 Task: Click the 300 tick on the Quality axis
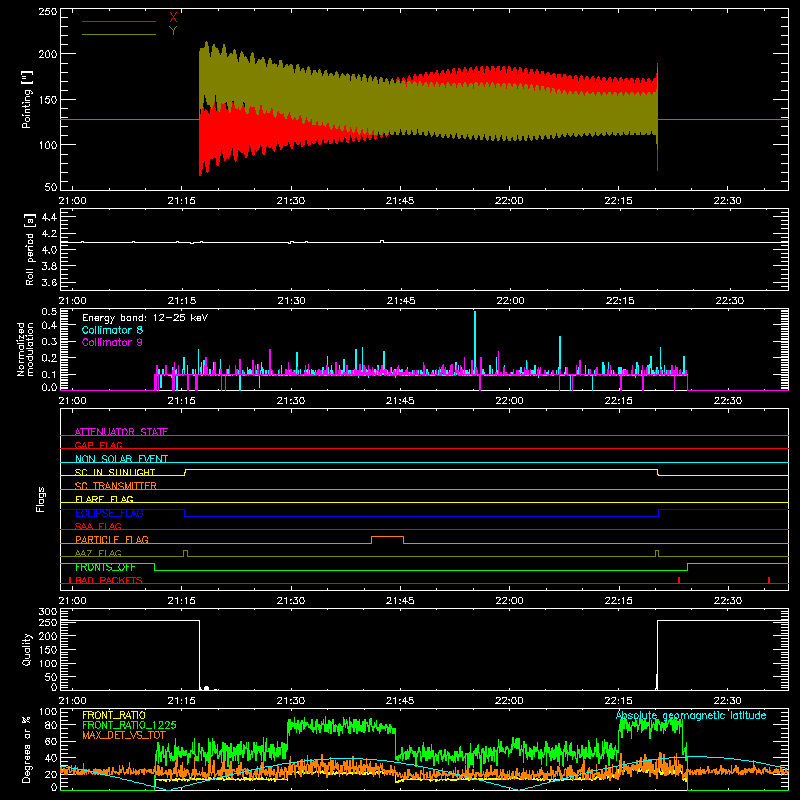pyautogui.click(x=48, y=612)
